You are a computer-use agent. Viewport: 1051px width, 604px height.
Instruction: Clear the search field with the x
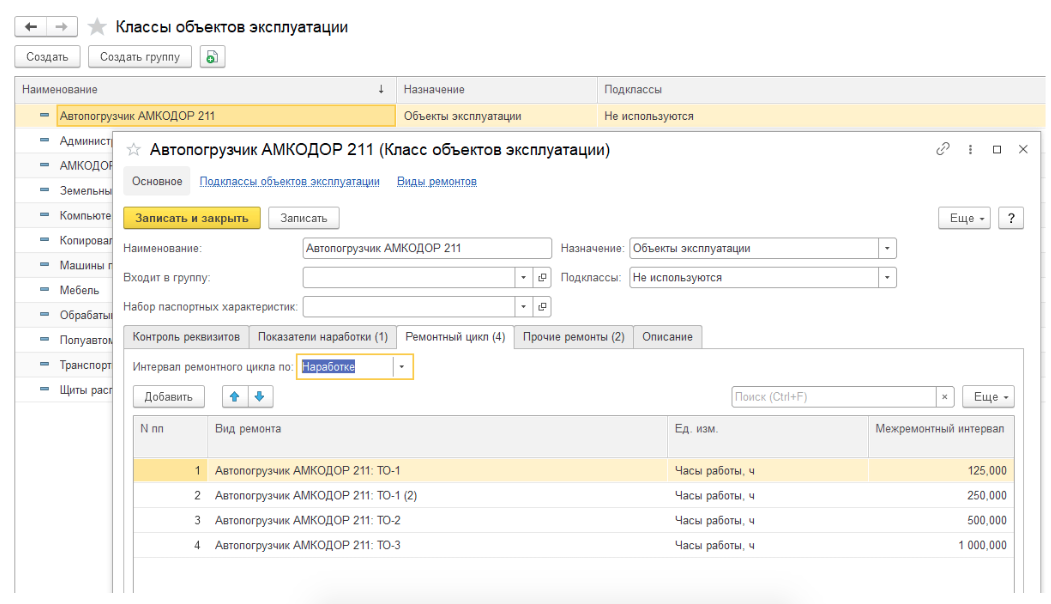944,397
